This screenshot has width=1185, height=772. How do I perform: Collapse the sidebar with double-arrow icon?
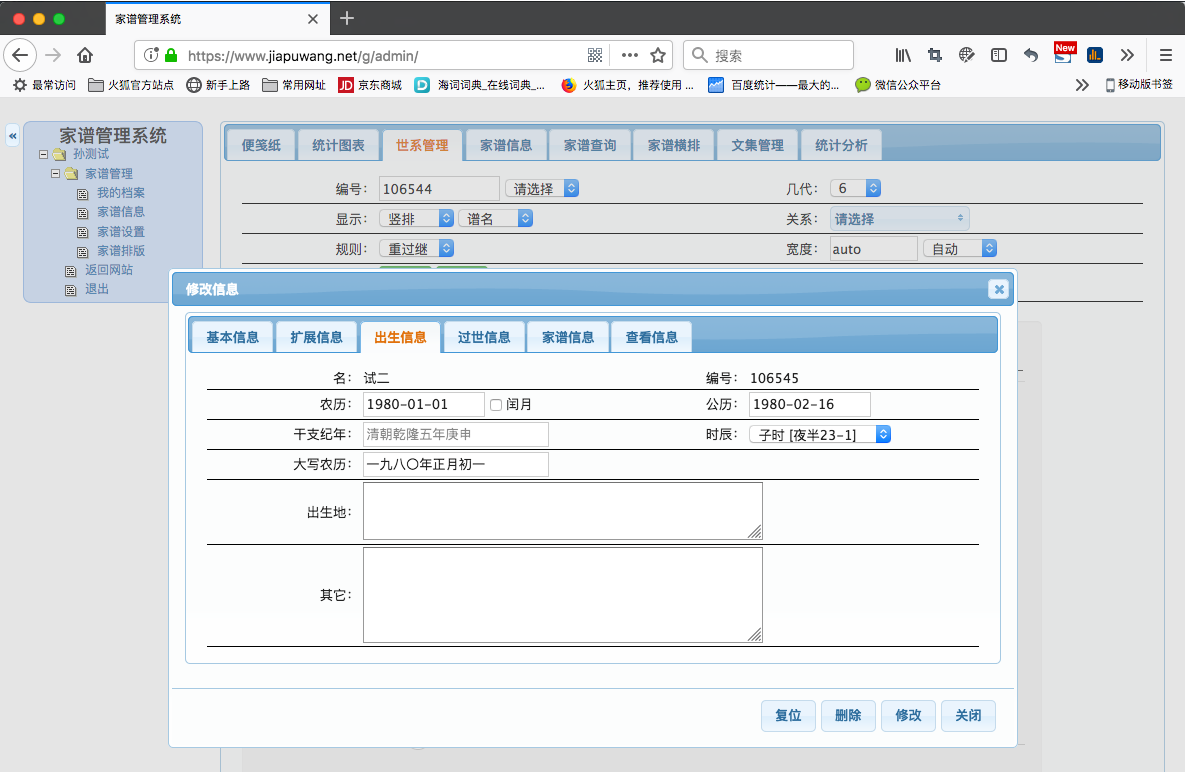tap(12, 136)
